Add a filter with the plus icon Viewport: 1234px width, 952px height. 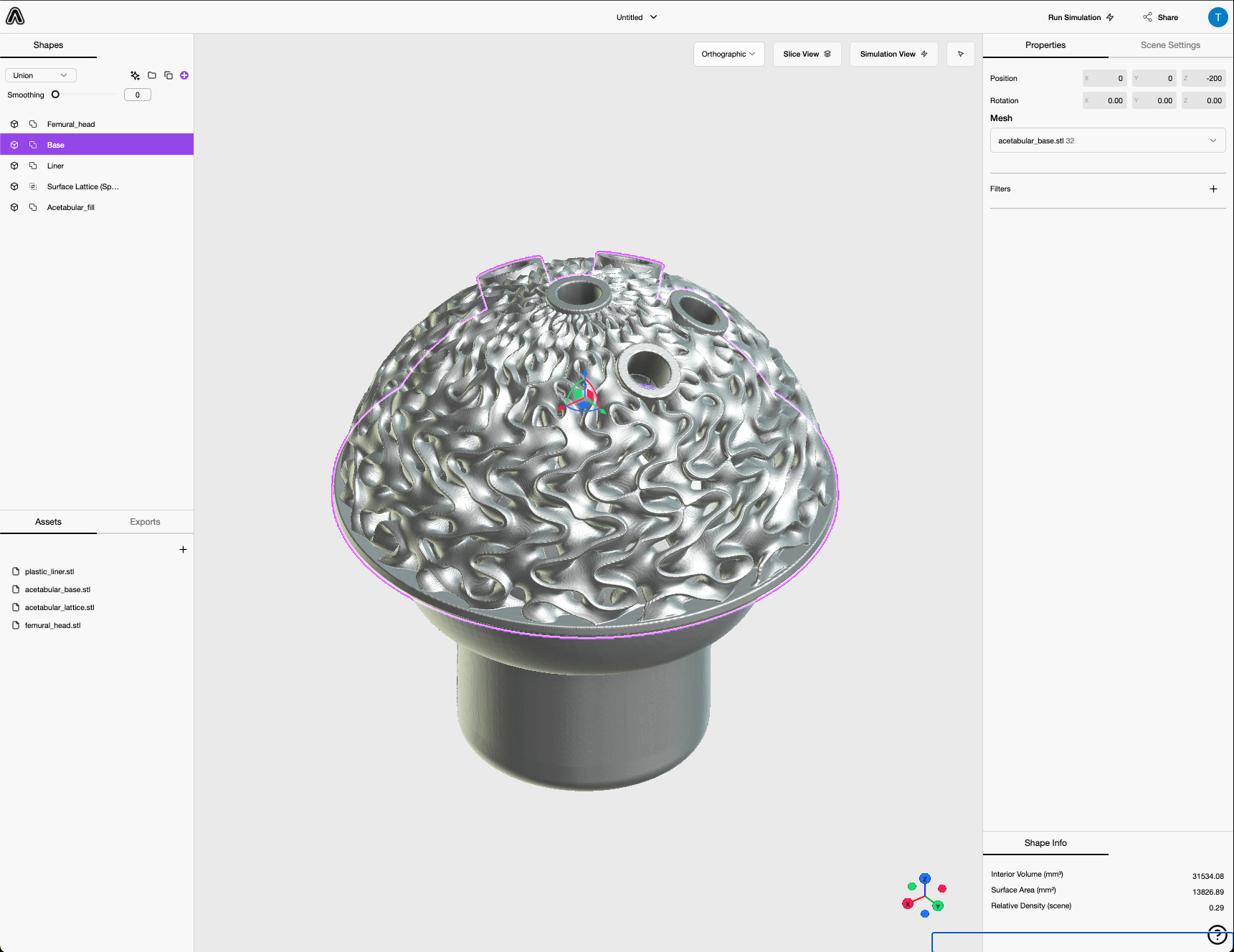pyautogui.click(x=1213, y=189)
